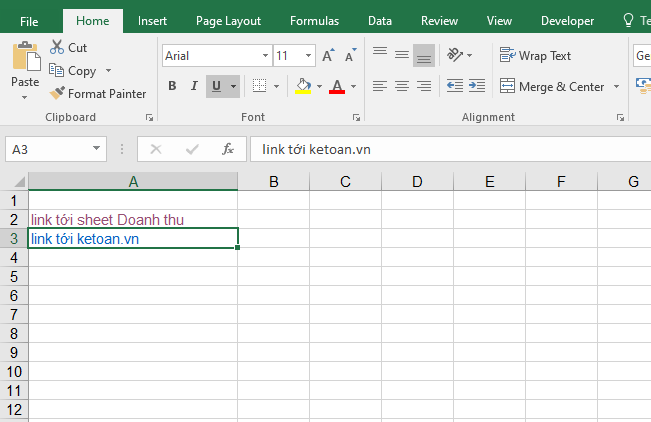The height and width of the screenshot is (422, 651).
Task: Increase font size with large A icon
Action: 328,55
